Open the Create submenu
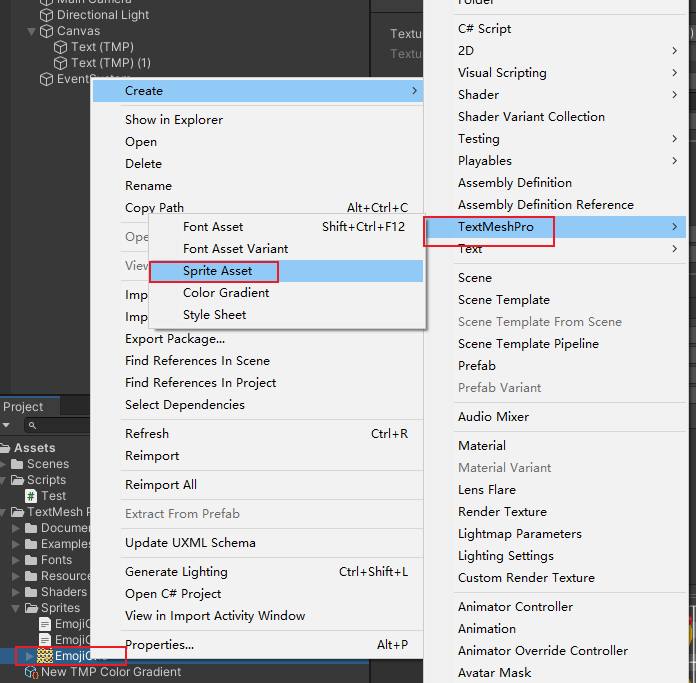 coord(258,91)
